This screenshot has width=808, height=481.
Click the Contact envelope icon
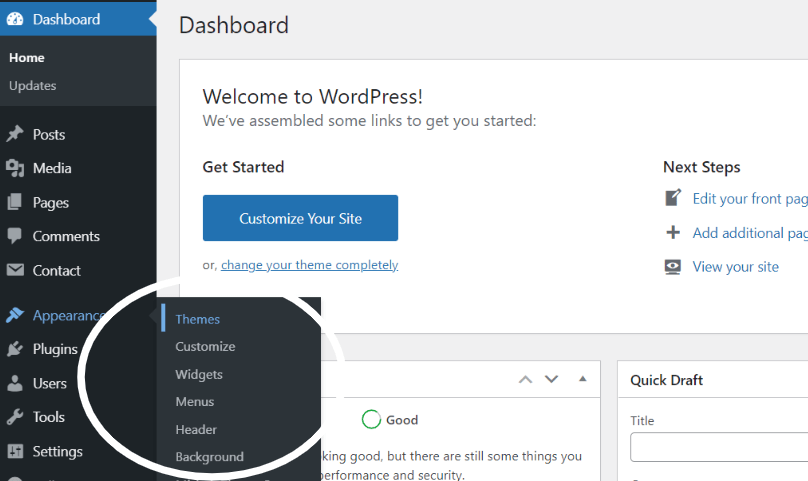pos(15,270)
